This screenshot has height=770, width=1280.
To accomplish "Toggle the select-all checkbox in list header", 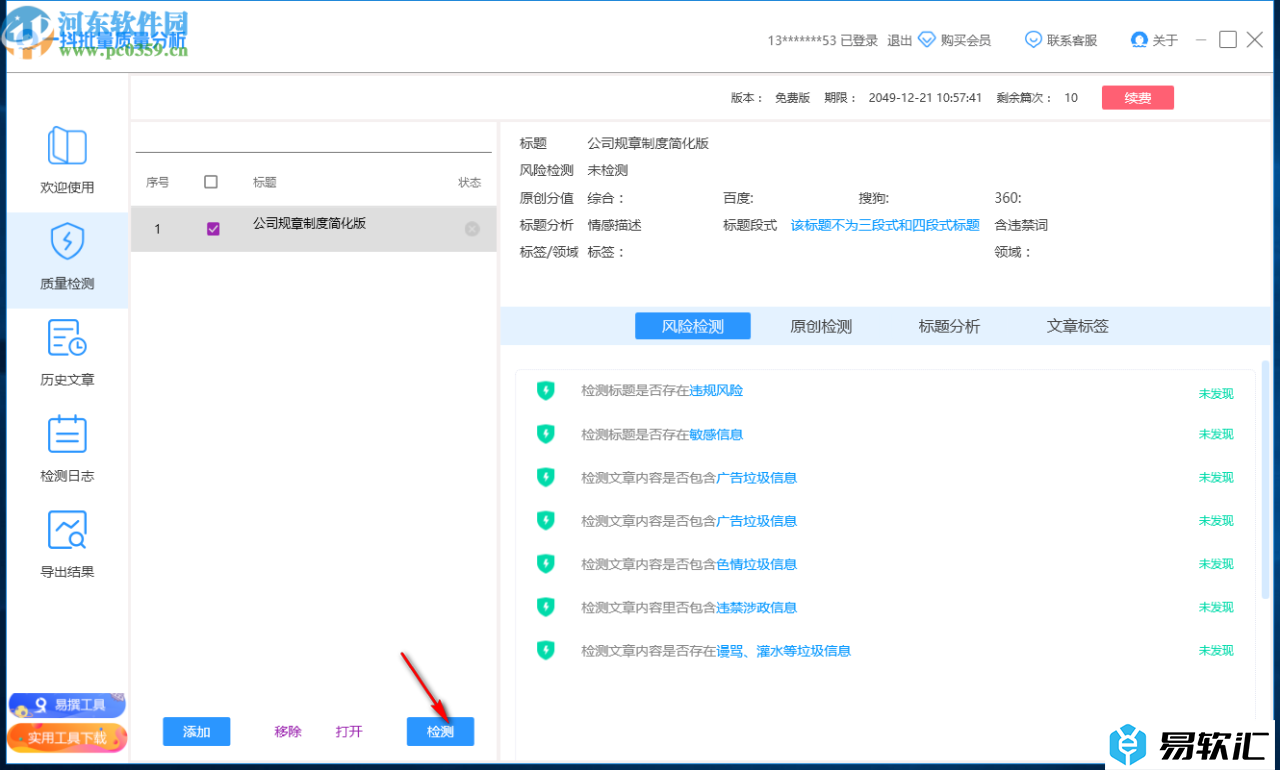I will click(x=211, y=182).
